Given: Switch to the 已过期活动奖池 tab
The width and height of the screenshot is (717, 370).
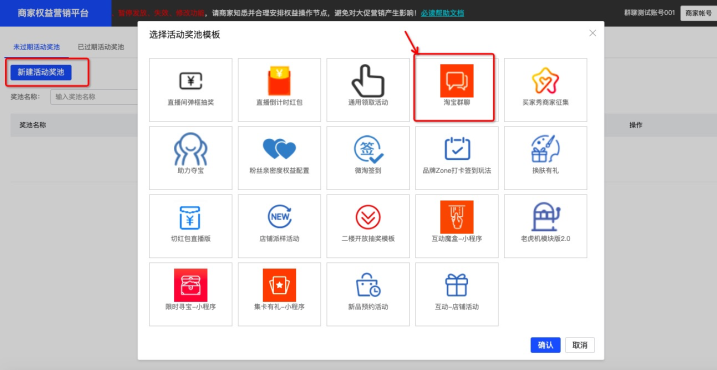Looking at the screenshot, I should coord(101,47).
